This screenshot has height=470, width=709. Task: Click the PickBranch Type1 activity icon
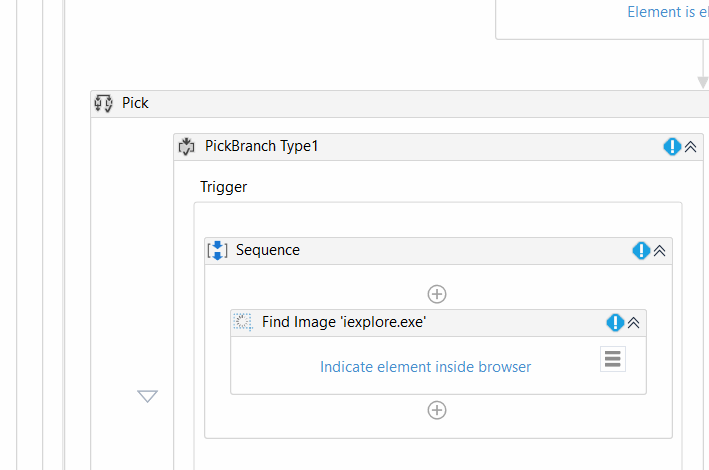187,146
